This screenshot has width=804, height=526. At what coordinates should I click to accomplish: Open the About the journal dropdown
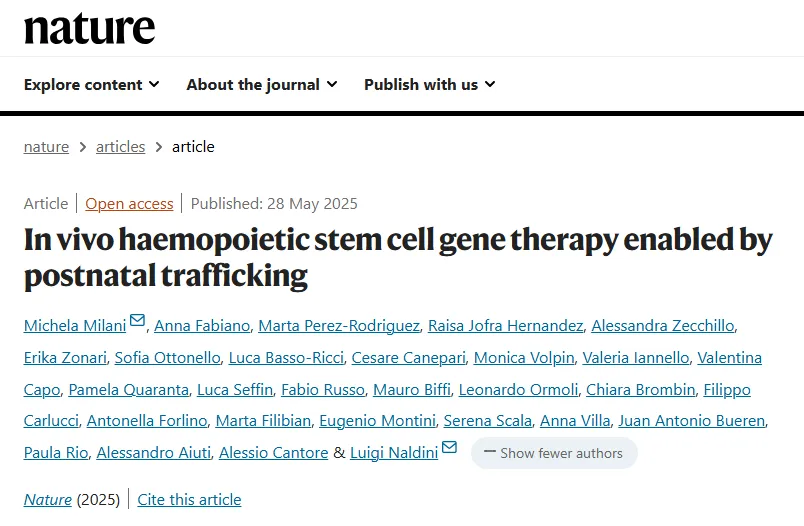pyautogui.click(x=262, y=85)
